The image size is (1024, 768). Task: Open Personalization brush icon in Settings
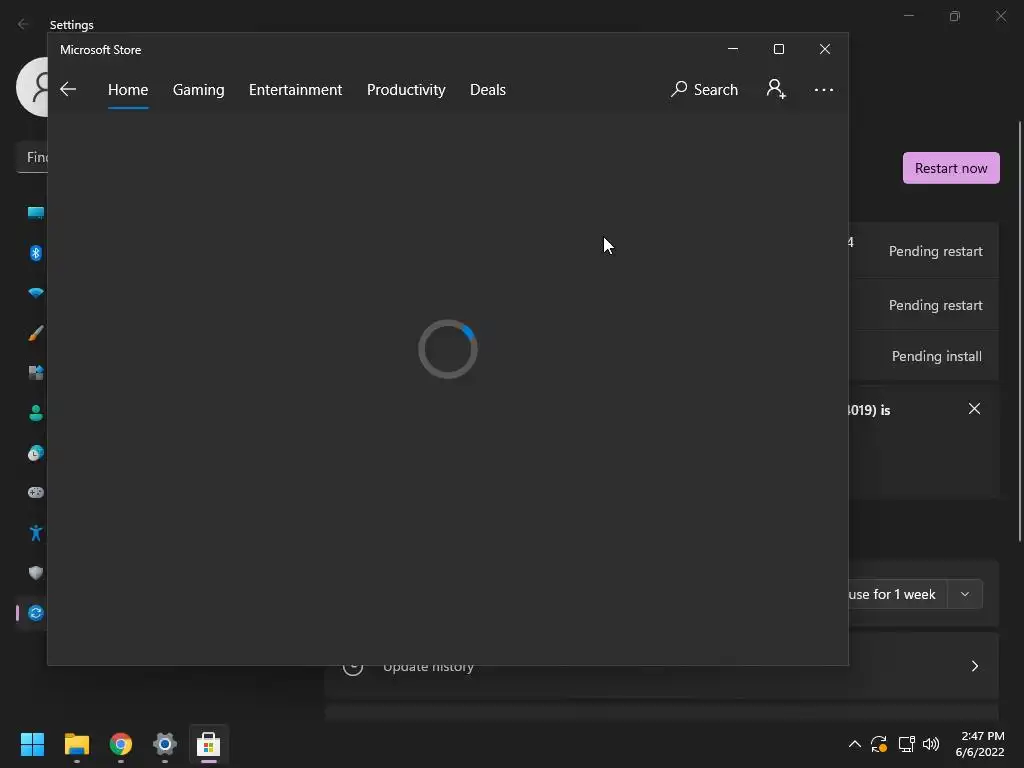coord(35,333)
